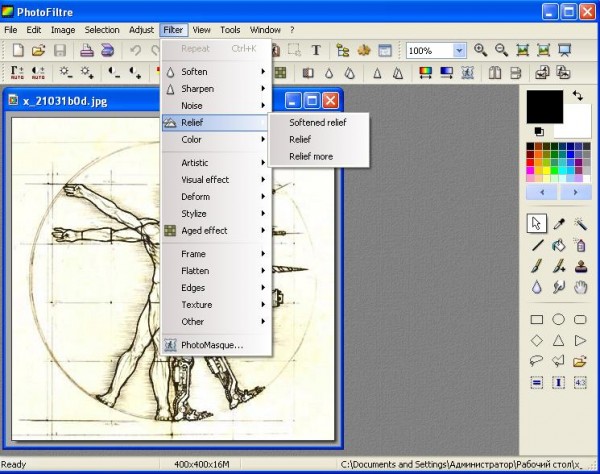The image size is (600, 474).
Task: Expand the Sharpen submenu
Action: coord(216,89)
